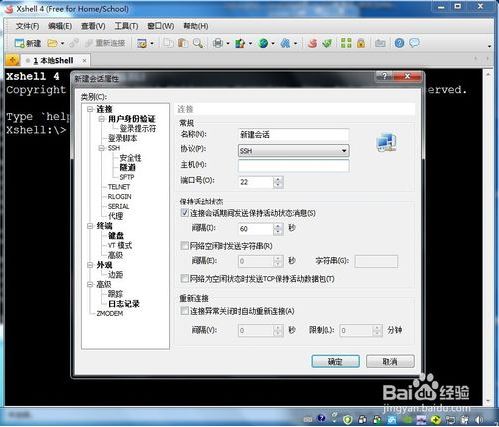
Task: Click the globe encoding icon
Action: 263,43
